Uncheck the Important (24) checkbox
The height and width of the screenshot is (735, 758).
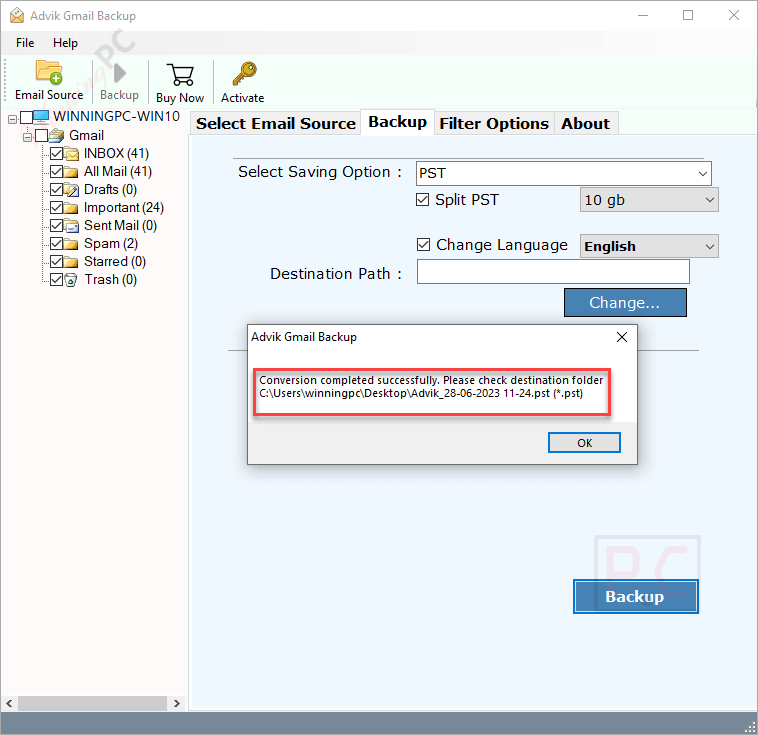coord(57,208)
